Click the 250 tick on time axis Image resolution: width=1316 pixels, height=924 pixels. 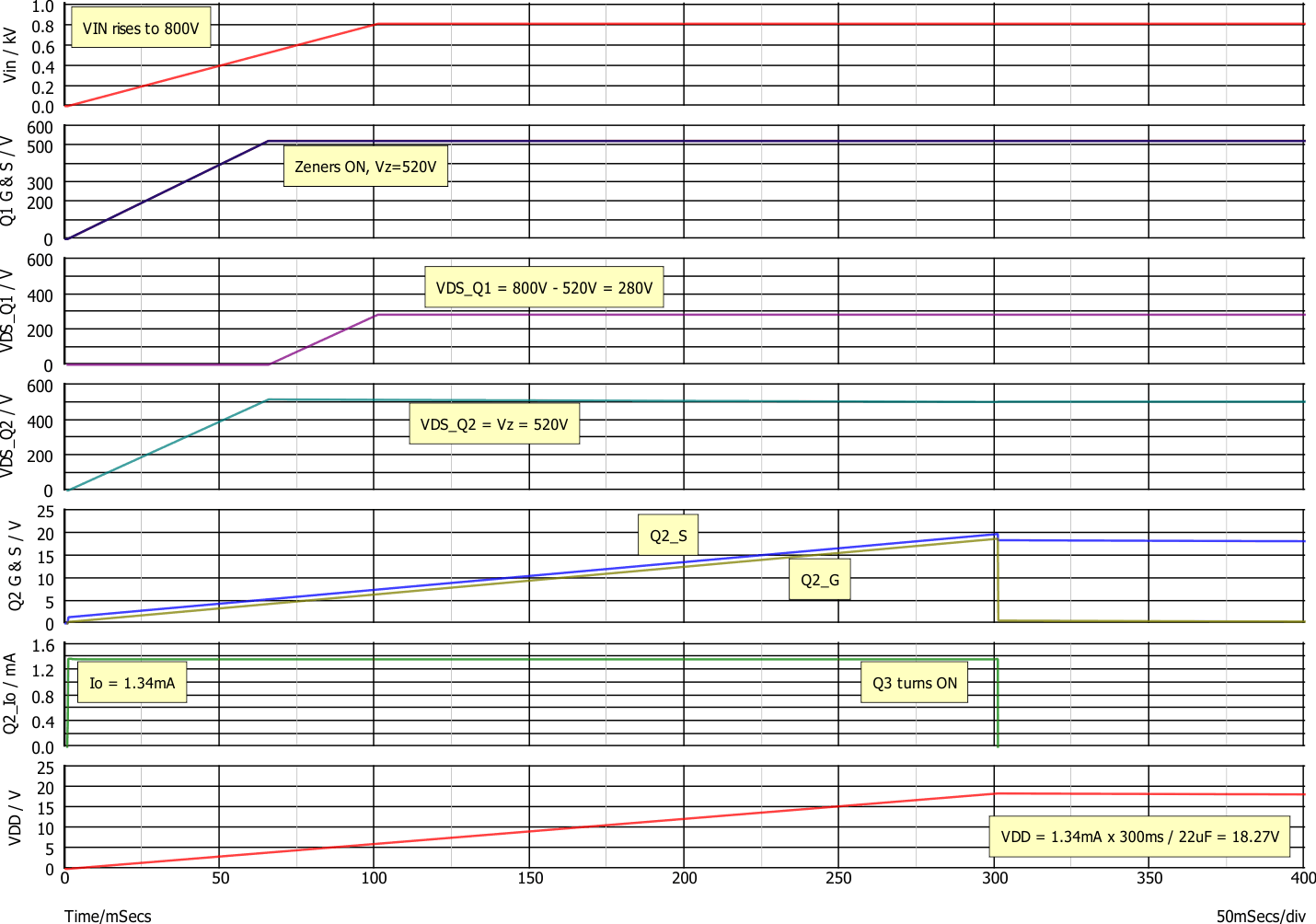coord(839,878)
